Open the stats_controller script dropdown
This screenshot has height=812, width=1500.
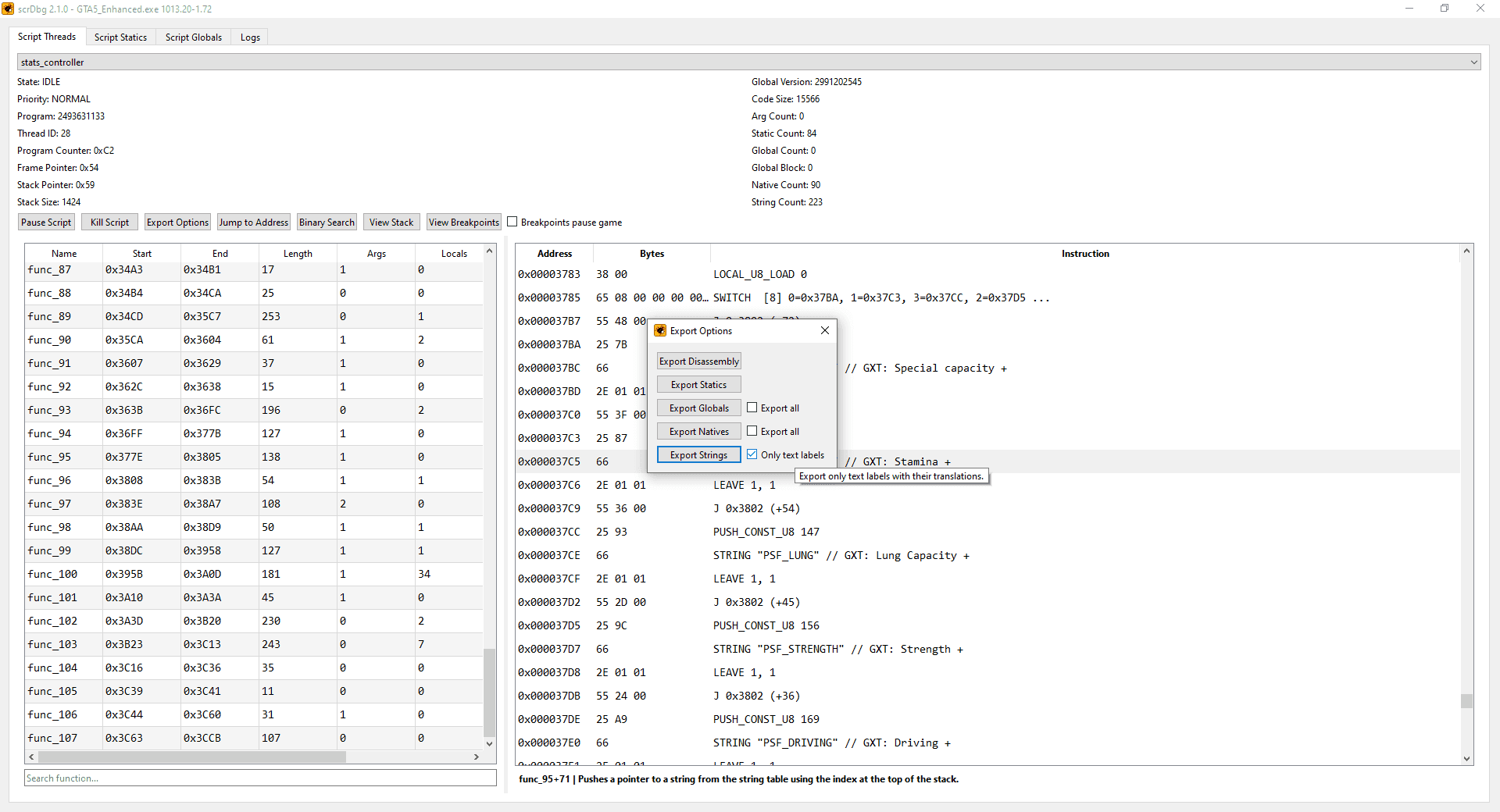click(x=1473, y=62)
